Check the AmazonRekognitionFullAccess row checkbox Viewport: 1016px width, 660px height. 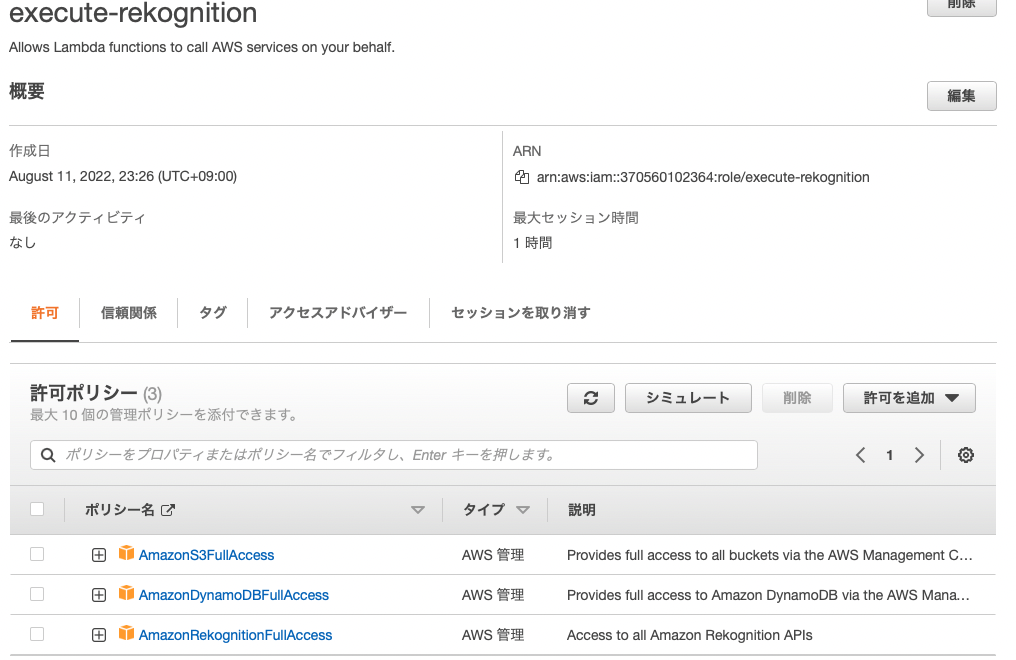pyautogui.click(x=37, y=634)
